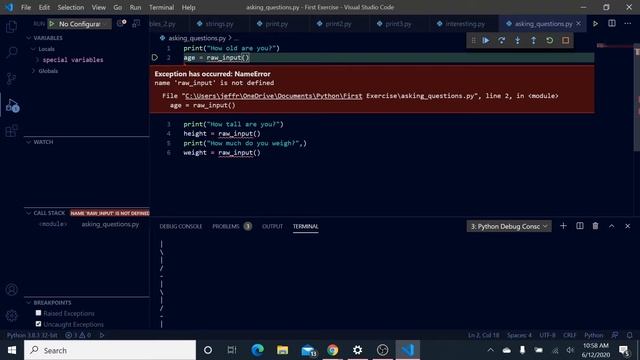Viewport: 640px width, 360px height.
Task: Open Source Control view in activity bar
Action: pos(11,78)
